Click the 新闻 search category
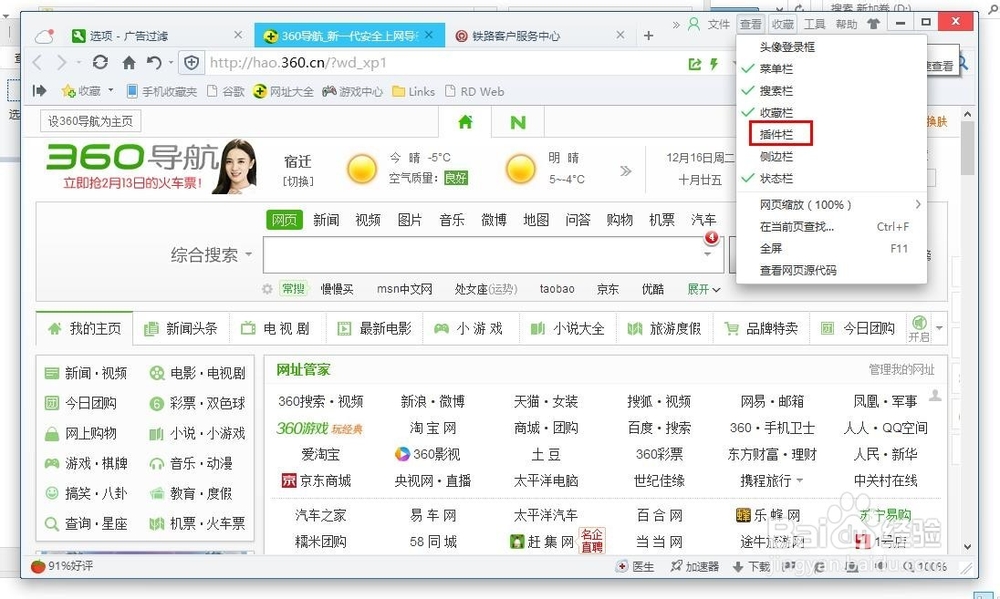The height and width of the screenshot is (599, 1000). (x=326, y=220)
